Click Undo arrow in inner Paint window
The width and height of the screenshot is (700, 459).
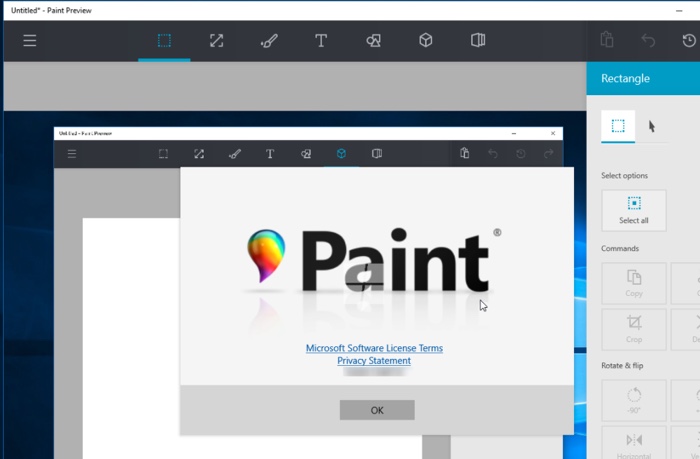click(493, 154)
